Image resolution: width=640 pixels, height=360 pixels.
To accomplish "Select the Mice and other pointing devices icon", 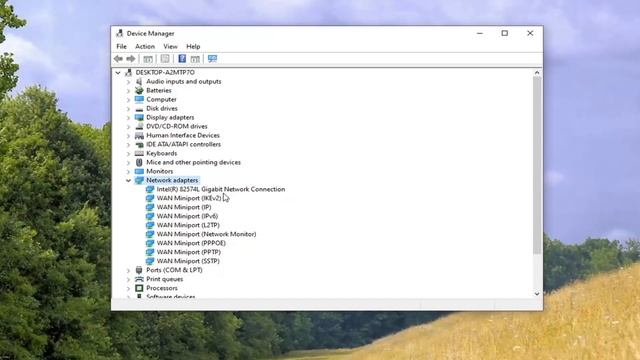I will point(139,162).
